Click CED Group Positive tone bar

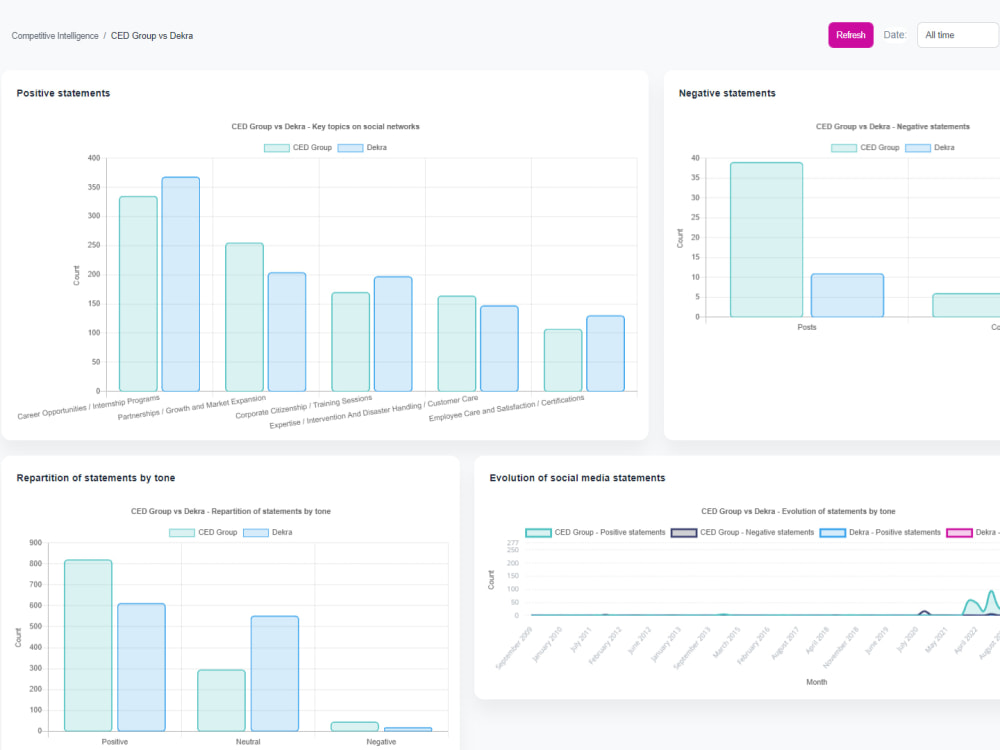coord(88,645)
